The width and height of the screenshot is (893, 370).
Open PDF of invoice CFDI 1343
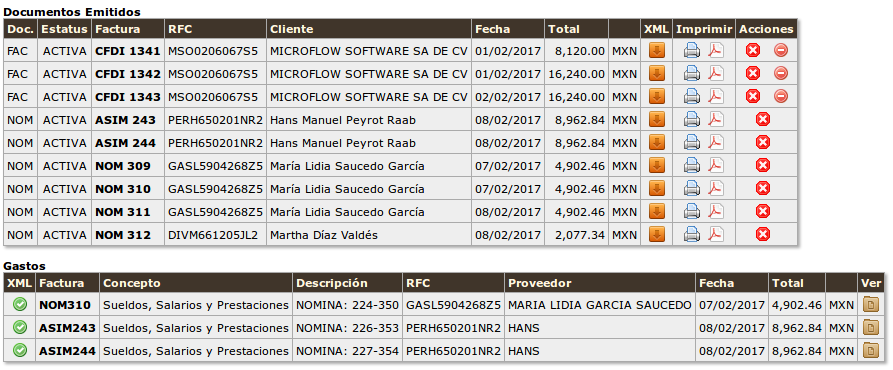(715, 96)
